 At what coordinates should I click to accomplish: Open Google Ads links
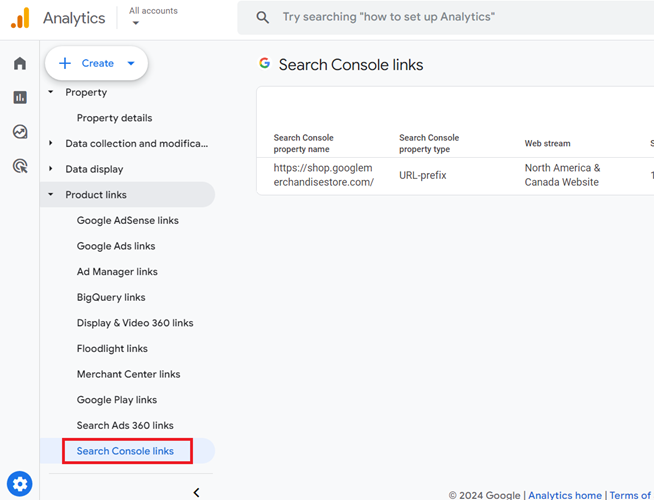click(116, 246)
